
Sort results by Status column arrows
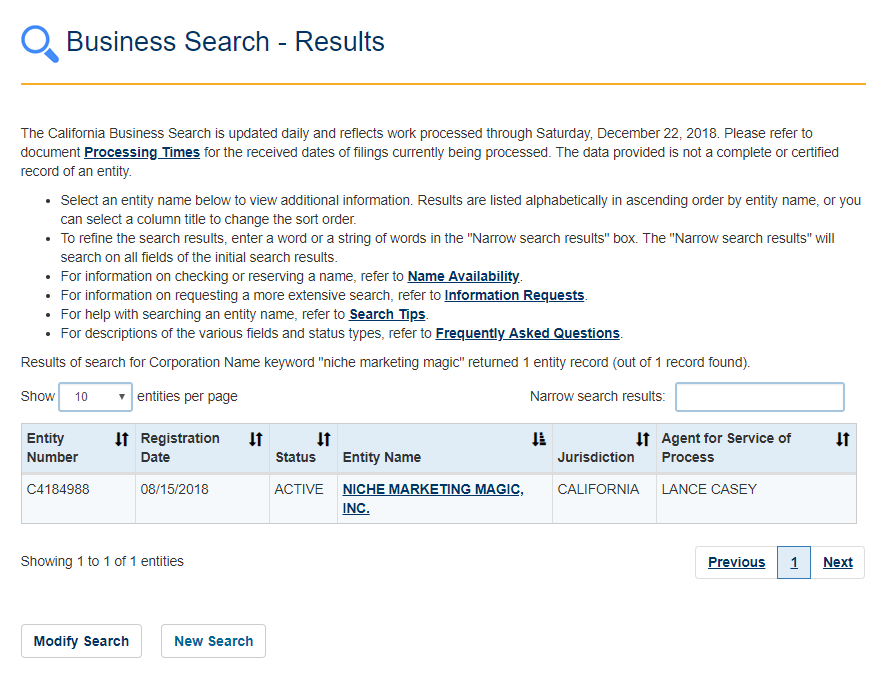pyautogui.click(x=324, y=439)
